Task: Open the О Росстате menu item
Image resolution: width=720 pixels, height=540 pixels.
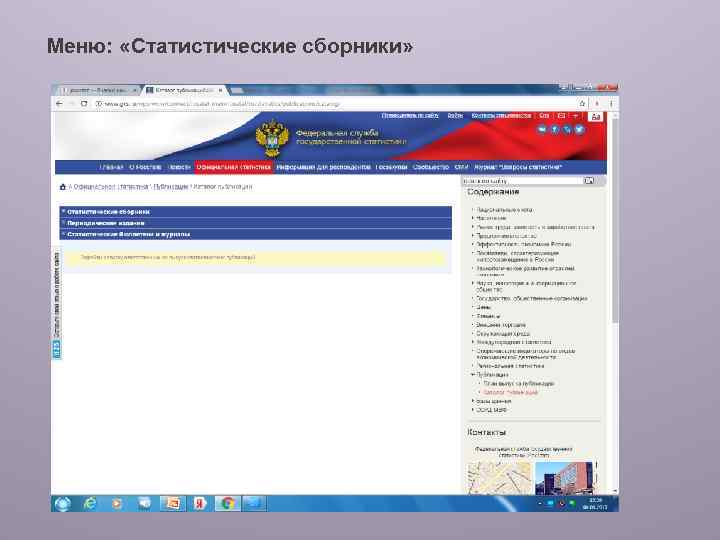Action: coord(145,167)
